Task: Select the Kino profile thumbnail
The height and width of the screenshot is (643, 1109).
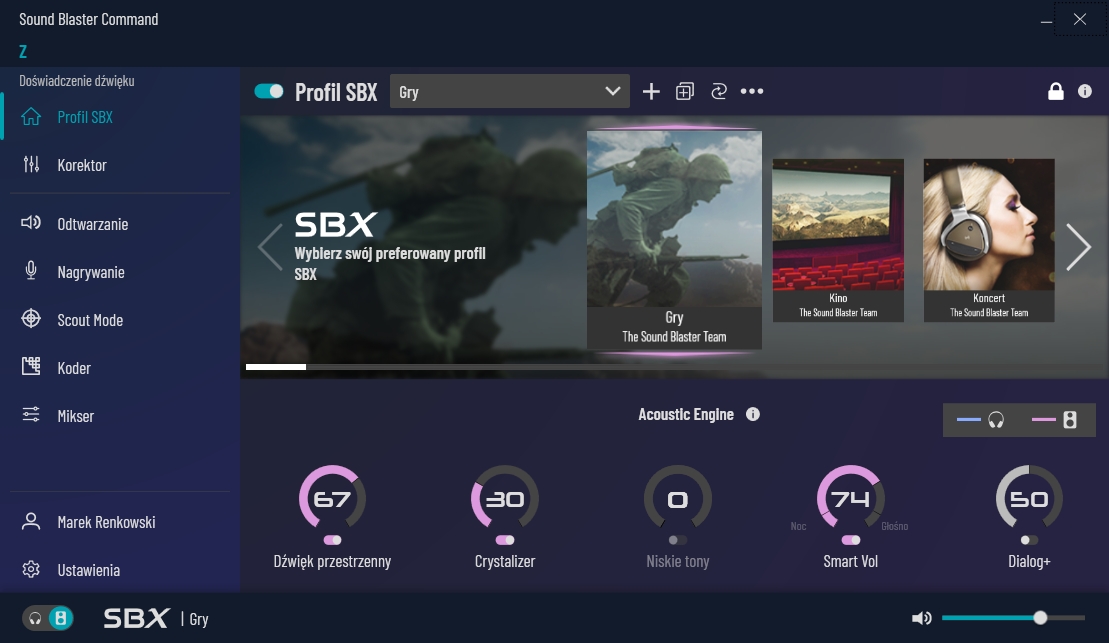Action: [x=838, y=241]
